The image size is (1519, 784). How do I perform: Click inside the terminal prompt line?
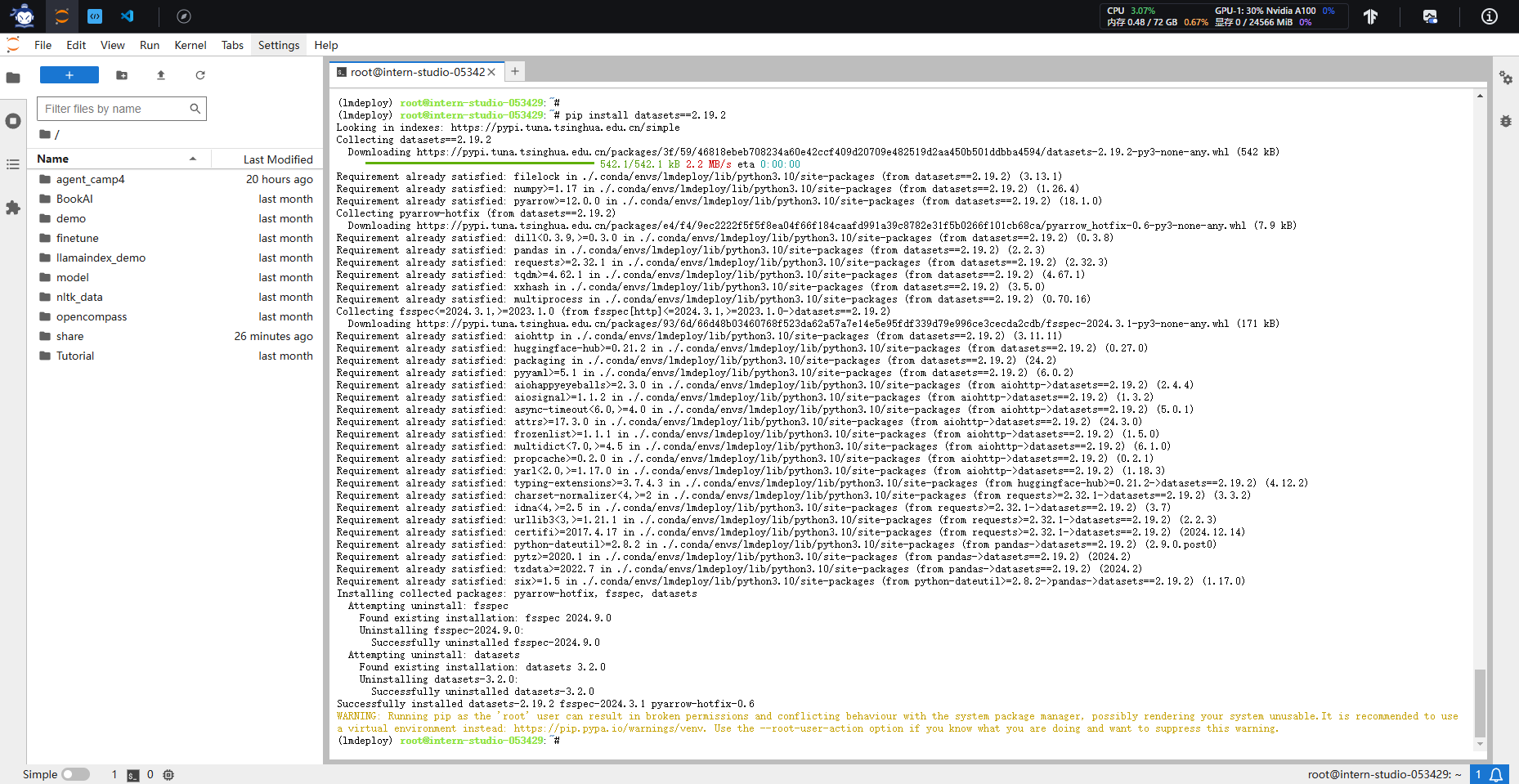(450, 741)
